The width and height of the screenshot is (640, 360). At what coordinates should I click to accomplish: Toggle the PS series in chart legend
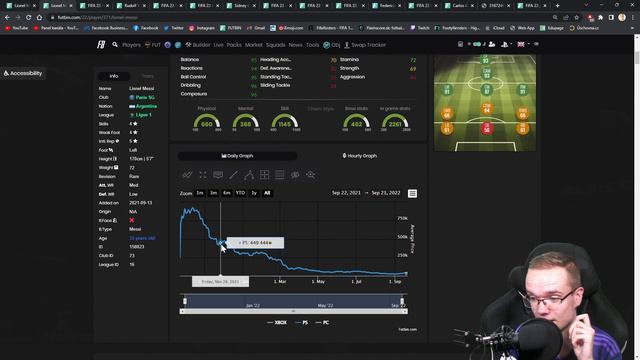pyautogui.click(x=301, y=322)
